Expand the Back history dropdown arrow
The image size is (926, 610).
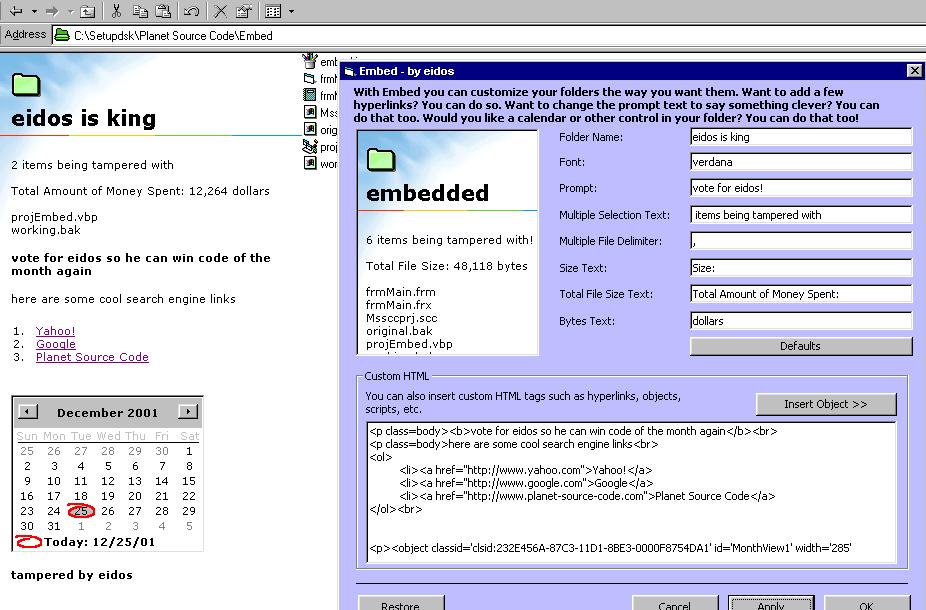[33, 11]
